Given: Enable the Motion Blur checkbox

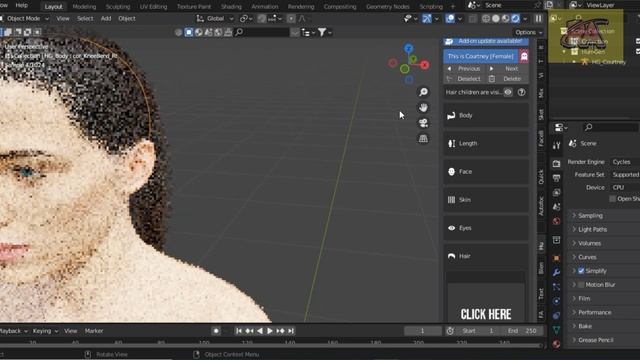Looking at the screenshot, I should click(581, 284).
